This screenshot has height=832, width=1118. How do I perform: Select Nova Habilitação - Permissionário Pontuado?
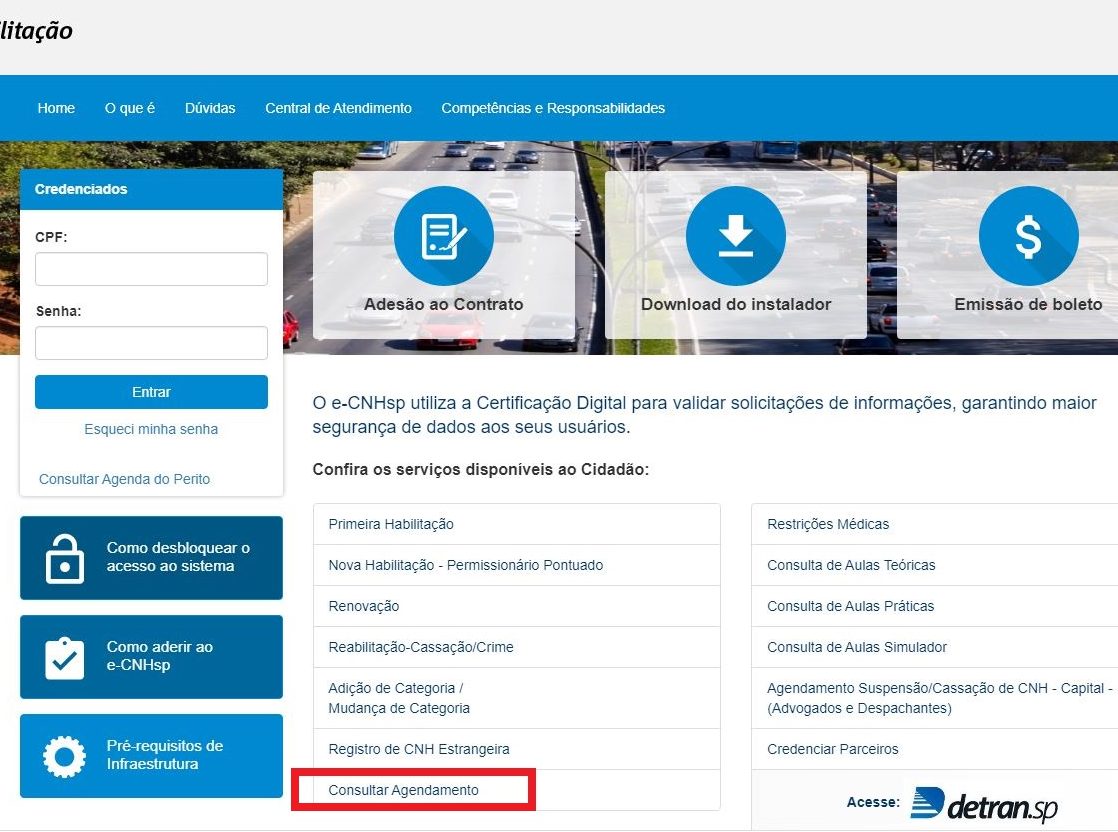point(517,565)
